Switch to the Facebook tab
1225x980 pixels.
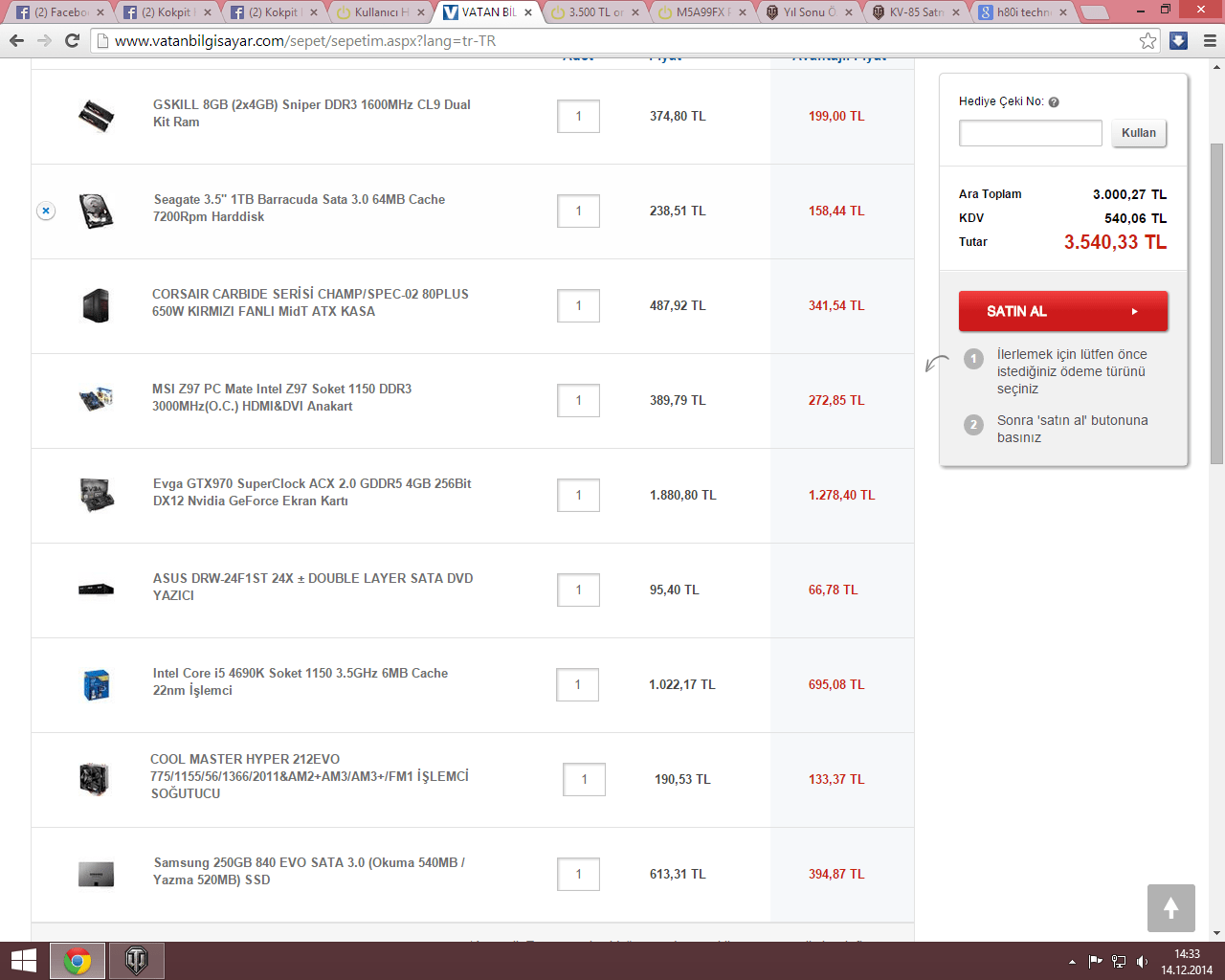57,12
